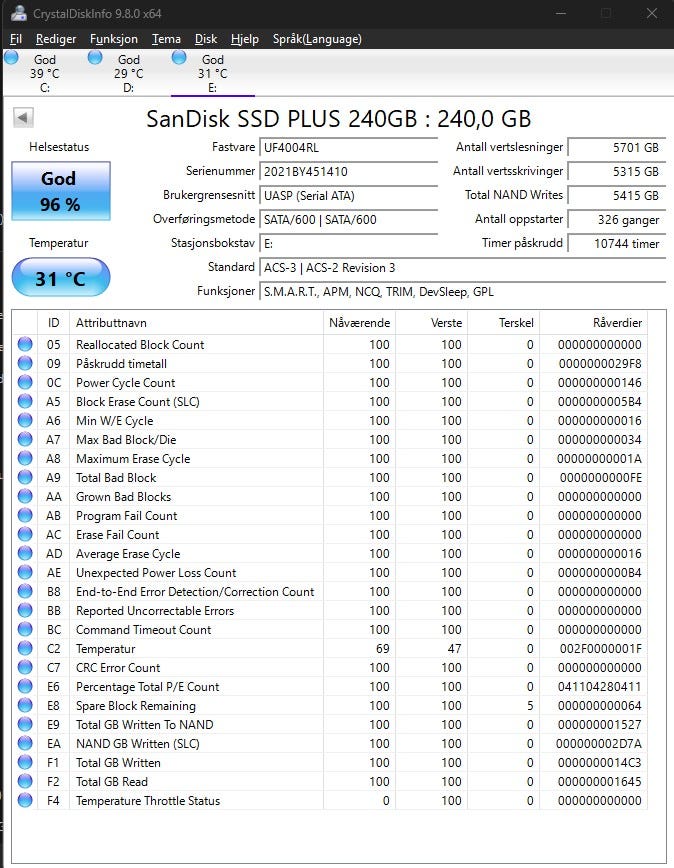
Task: Select disk E: status indicator at 31 °C
Action: tap(179, 58)
